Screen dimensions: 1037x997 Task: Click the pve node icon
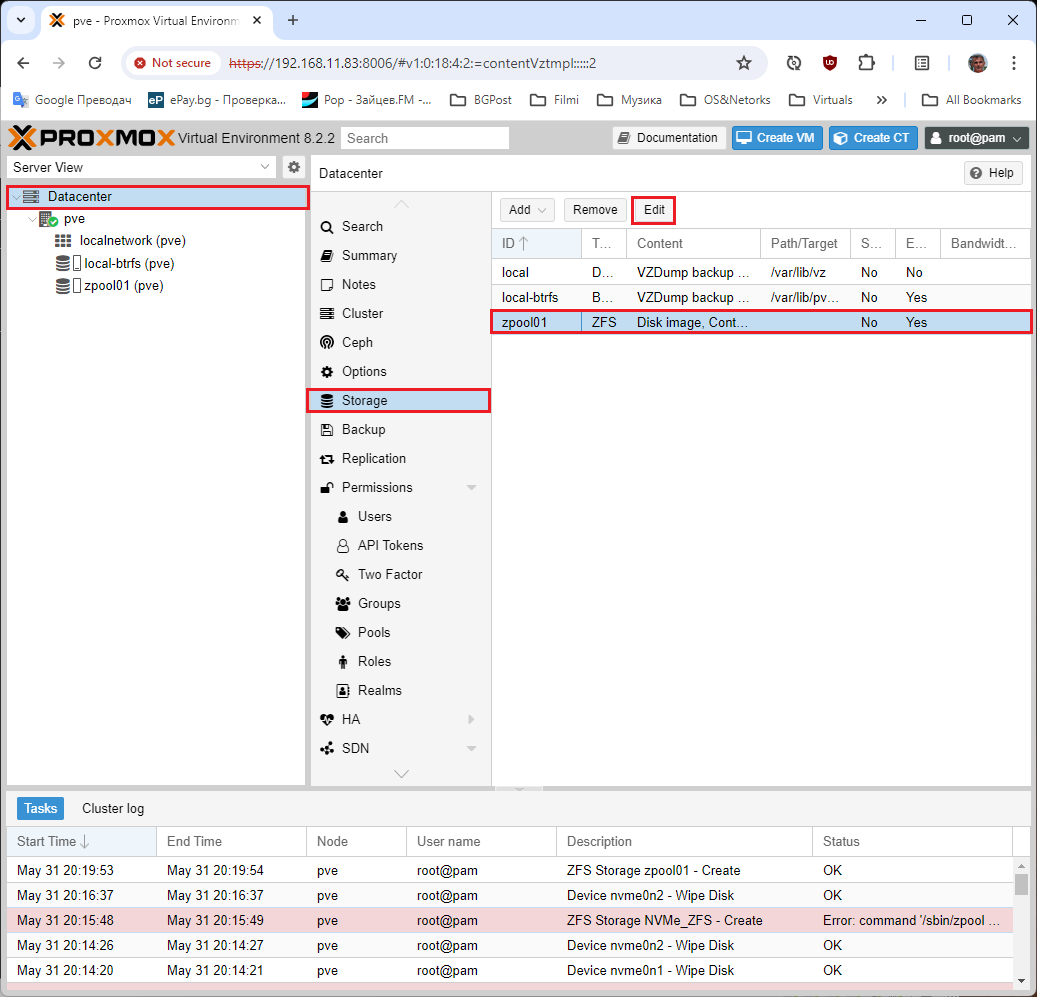[x=48, y=219]
